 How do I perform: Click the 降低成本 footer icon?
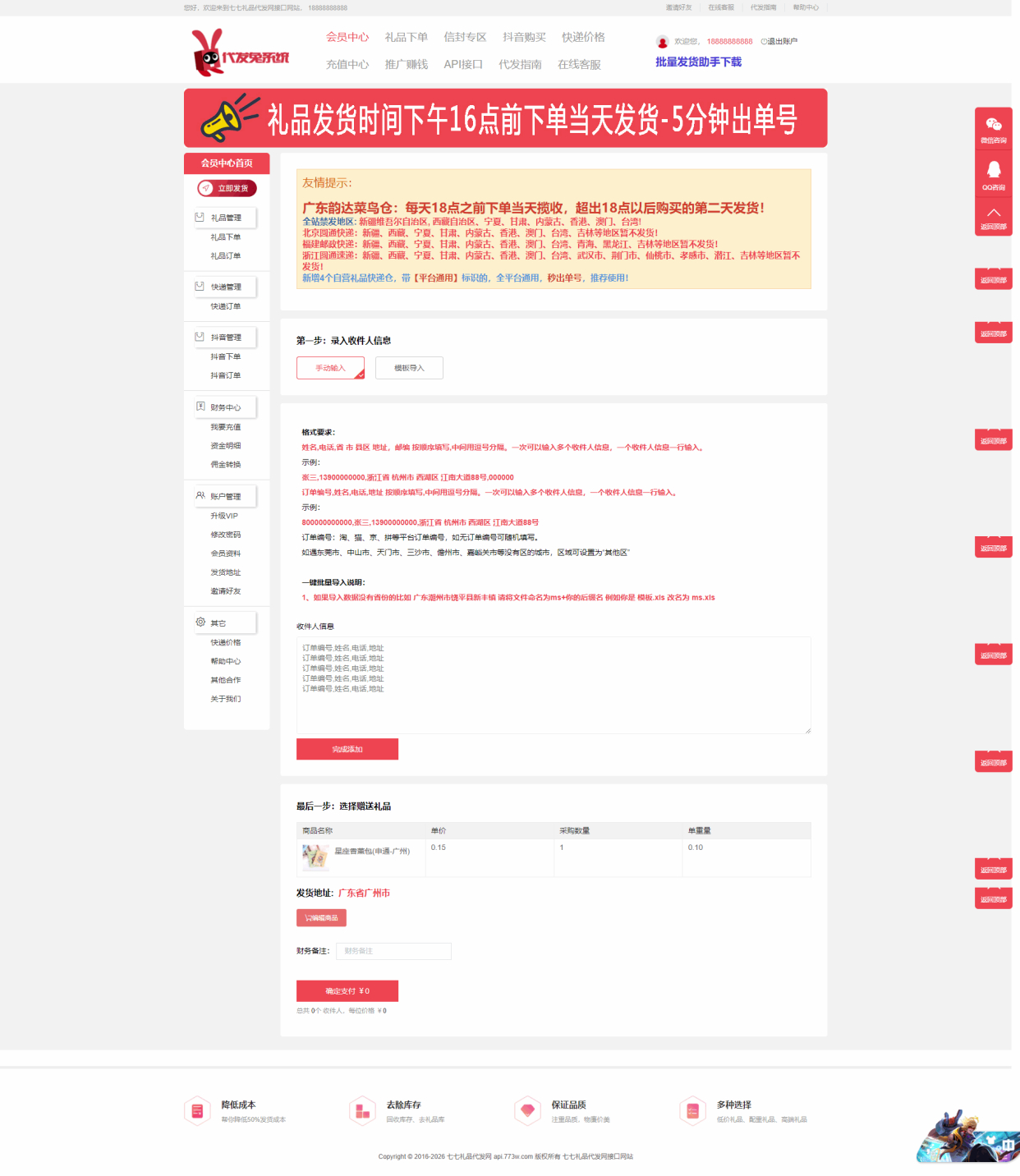pos(197,1111)
